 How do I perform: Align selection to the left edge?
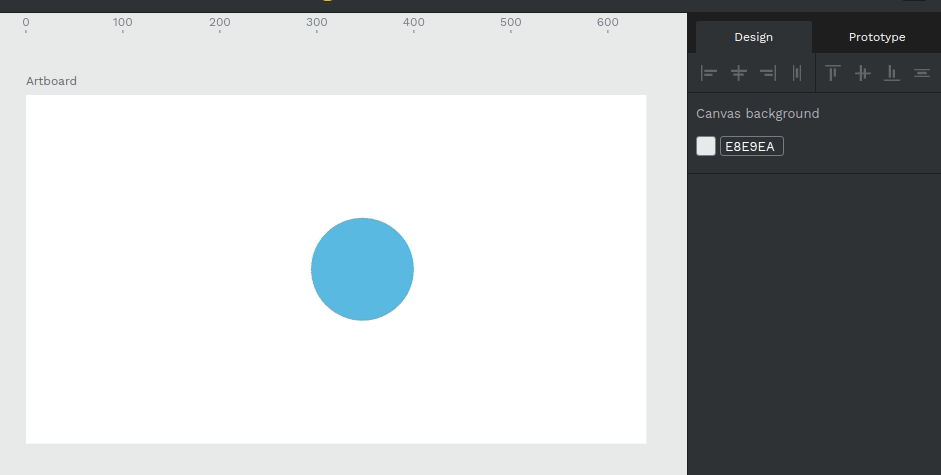[709, 73]
